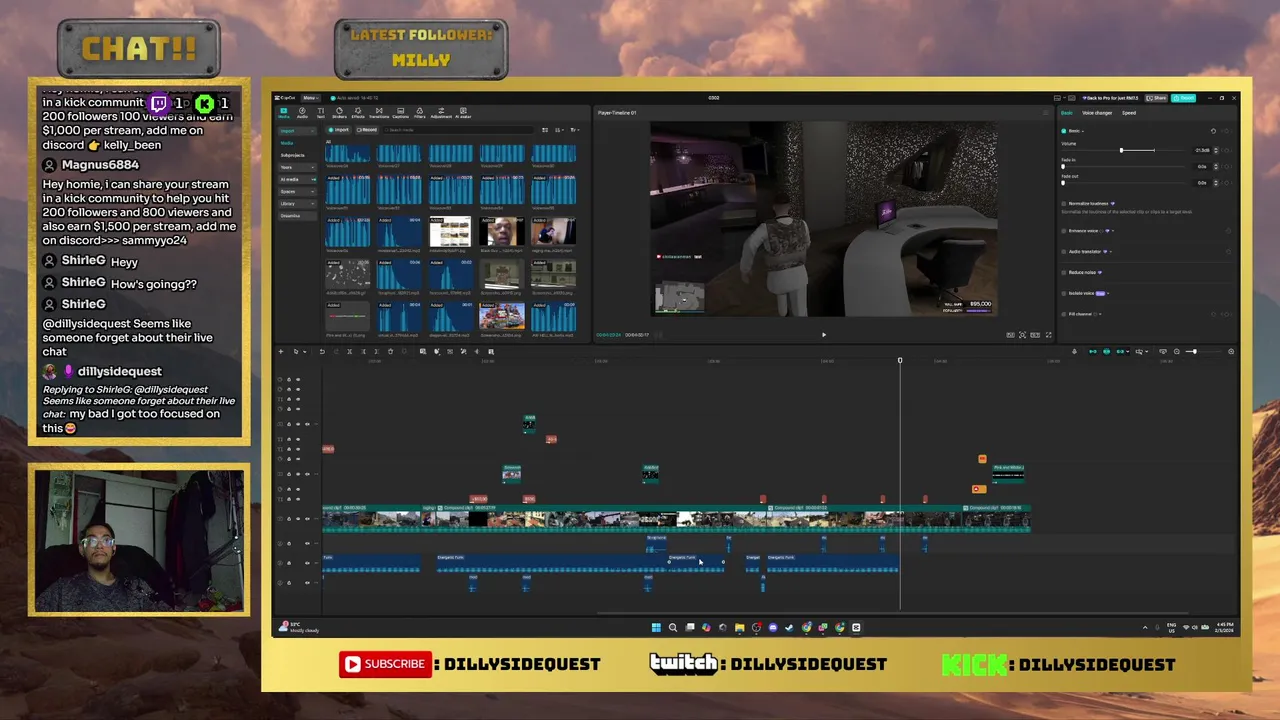Click the Record button
Image resolution: width=1280 pixels, height=720 pixels.
pos(366,130)
